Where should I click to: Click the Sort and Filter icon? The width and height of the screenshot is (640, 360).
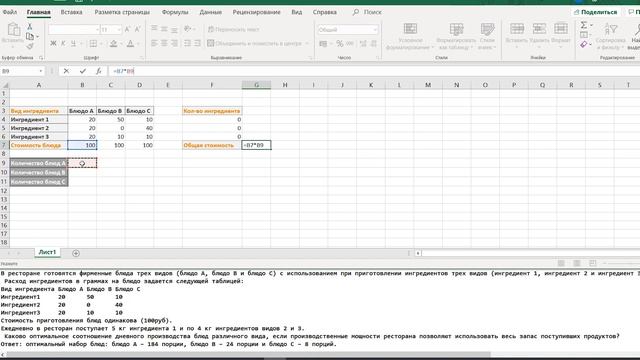coord(610,29)
